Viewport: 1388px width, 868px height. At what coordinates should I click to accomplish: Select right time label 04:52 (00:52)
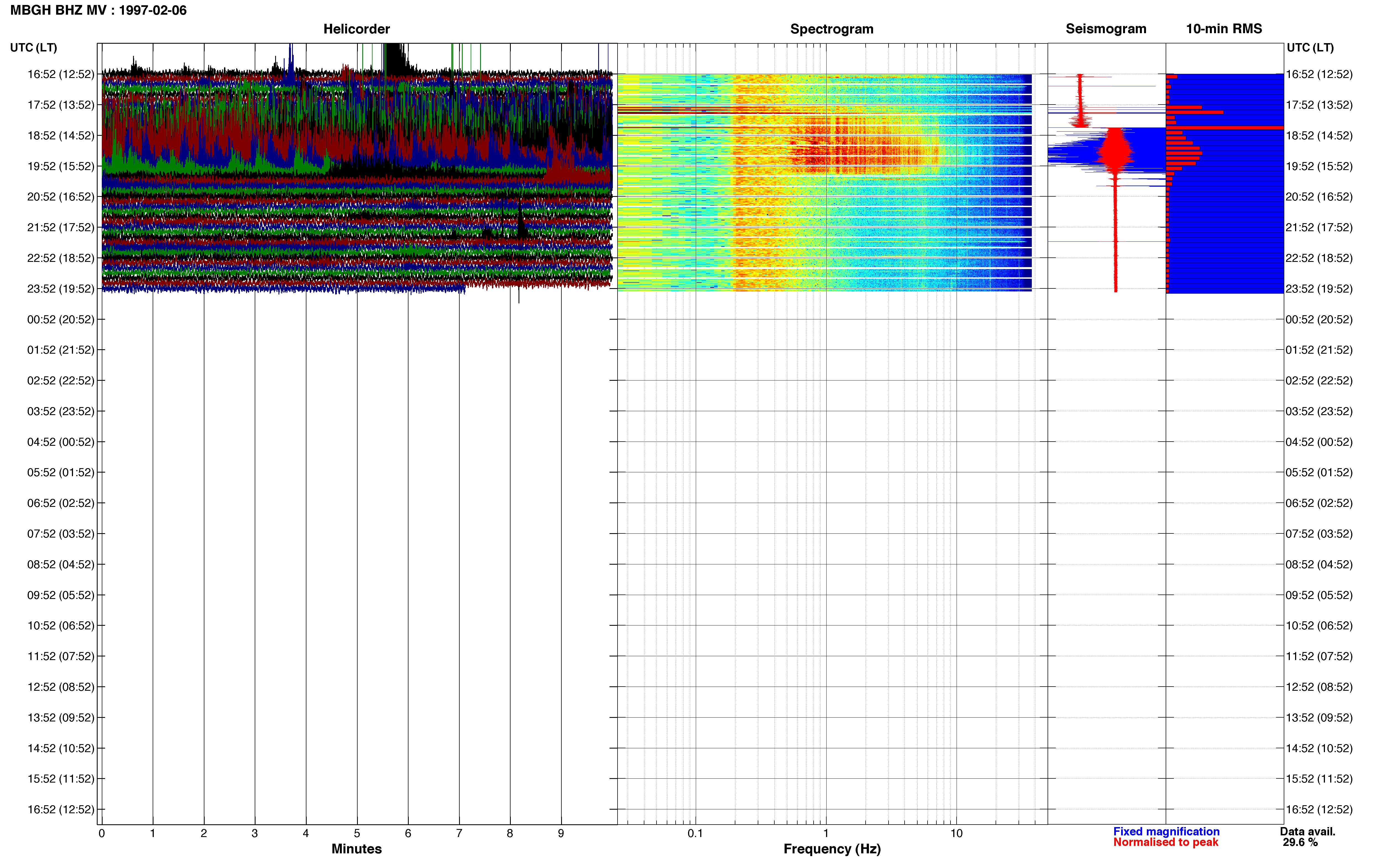(1319, 442)
